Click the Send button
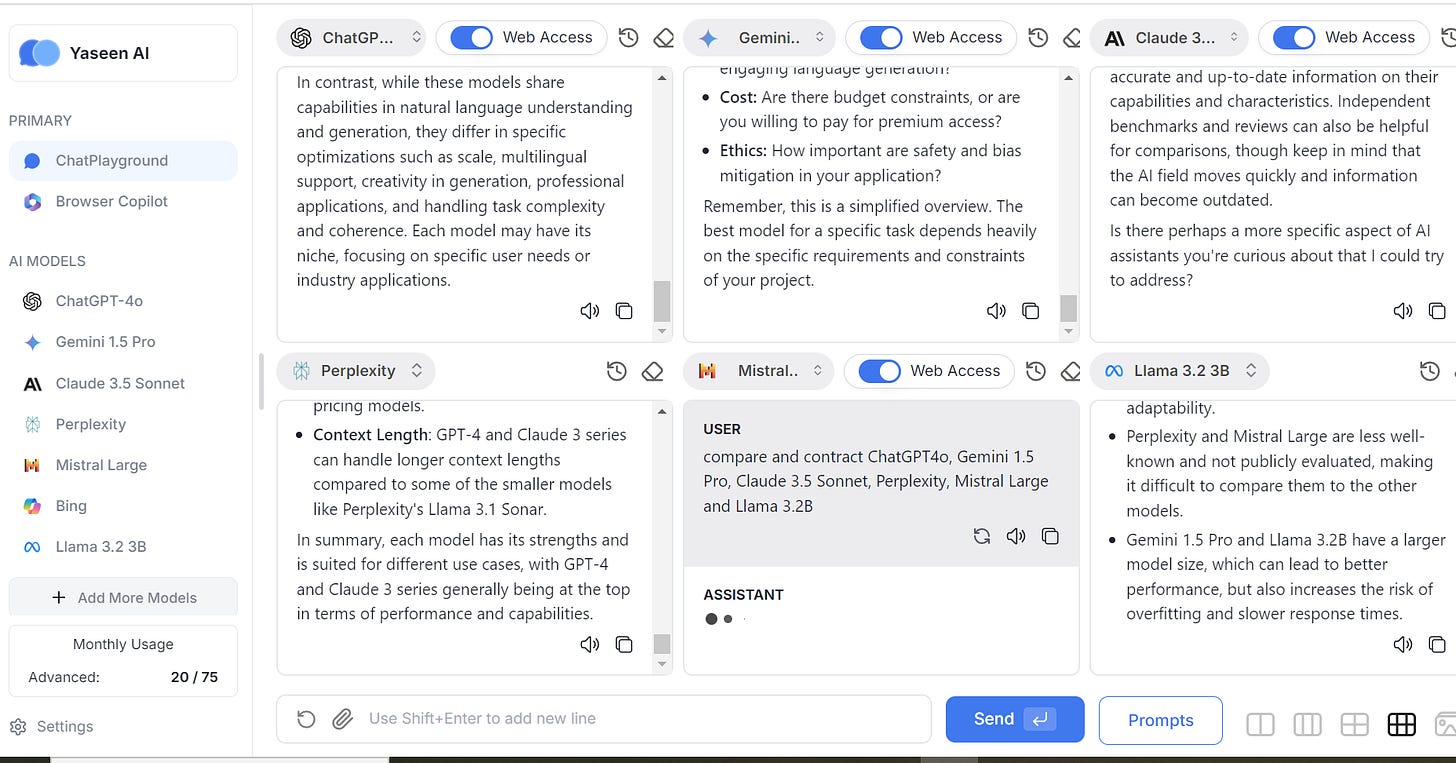1456x763 pixels. pyautogui.click(x=1015, y=719)
